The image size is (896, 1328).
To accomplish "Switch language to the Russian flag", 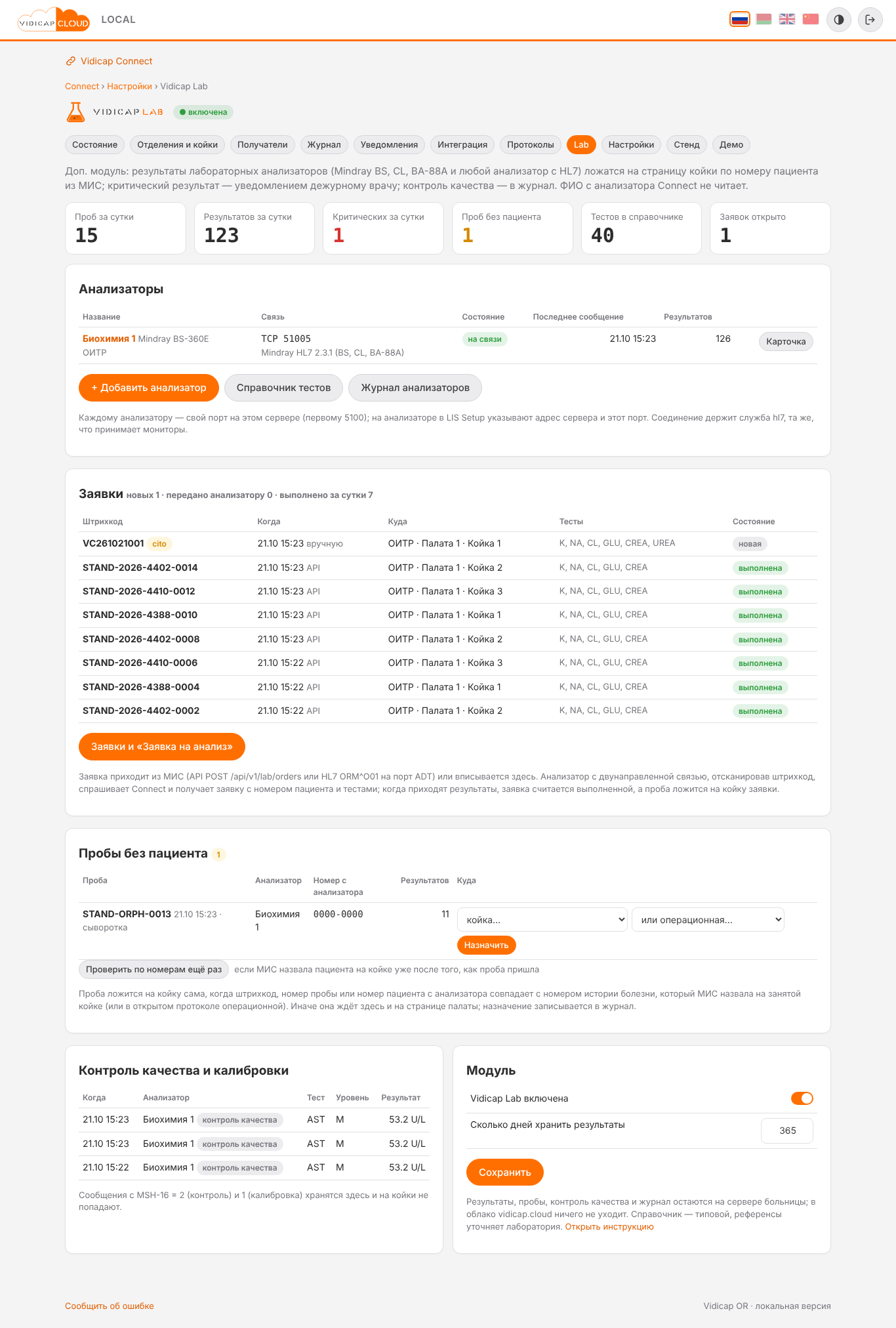I will 740,19.
